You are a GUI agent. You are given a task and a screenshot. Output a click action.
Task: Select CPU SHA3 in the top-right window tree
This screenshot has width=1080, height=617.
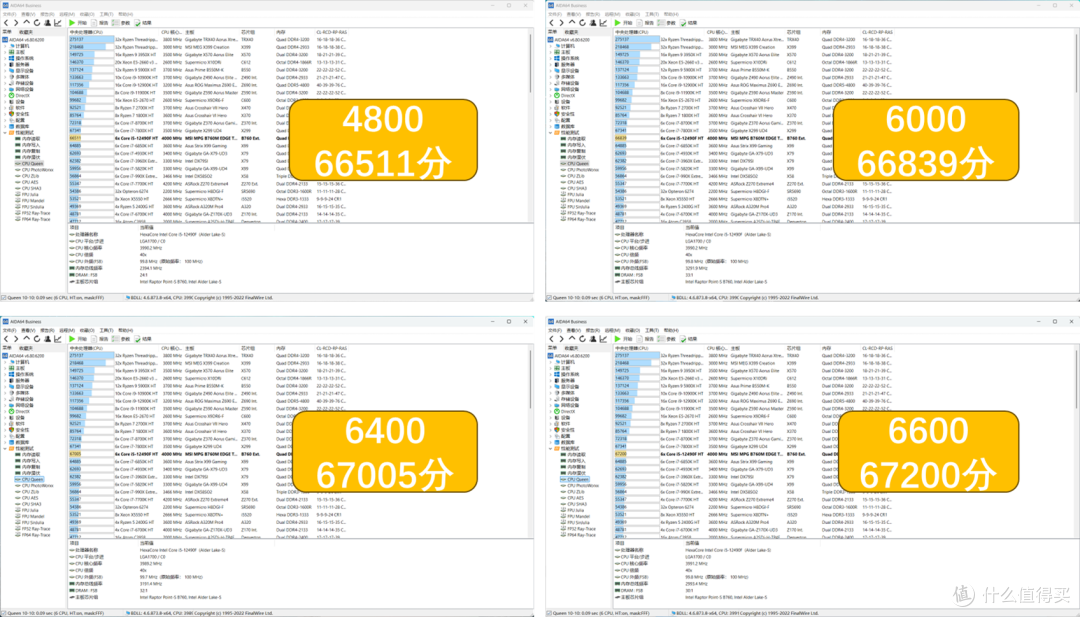point(576,189)
